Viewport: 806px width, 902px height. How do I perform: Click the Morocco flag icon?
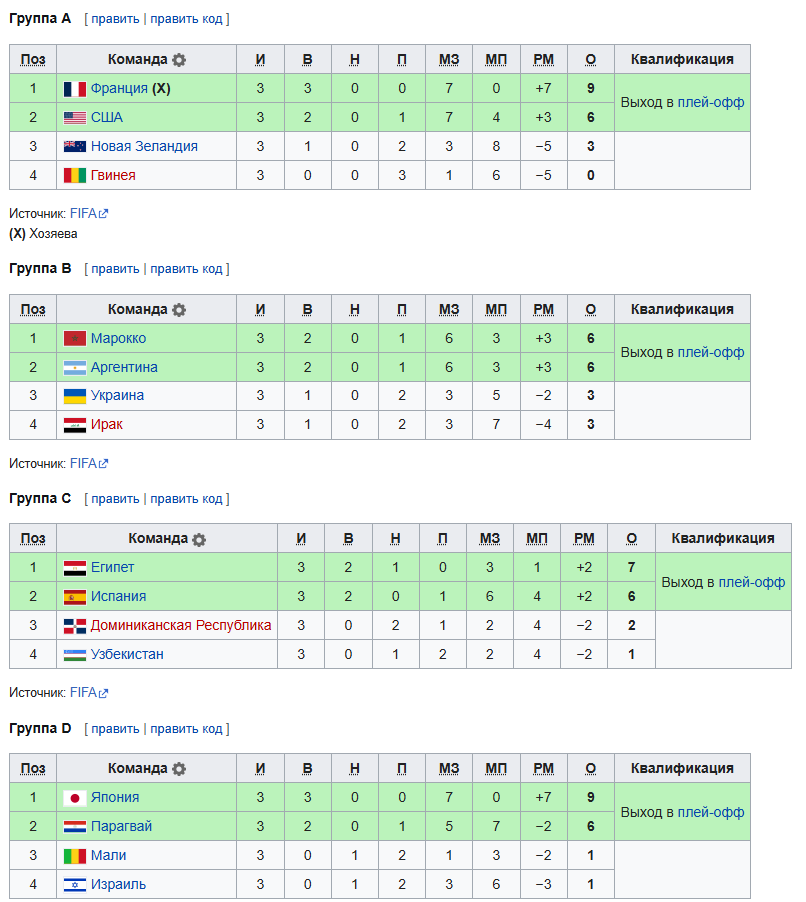[x=75, y=339]
